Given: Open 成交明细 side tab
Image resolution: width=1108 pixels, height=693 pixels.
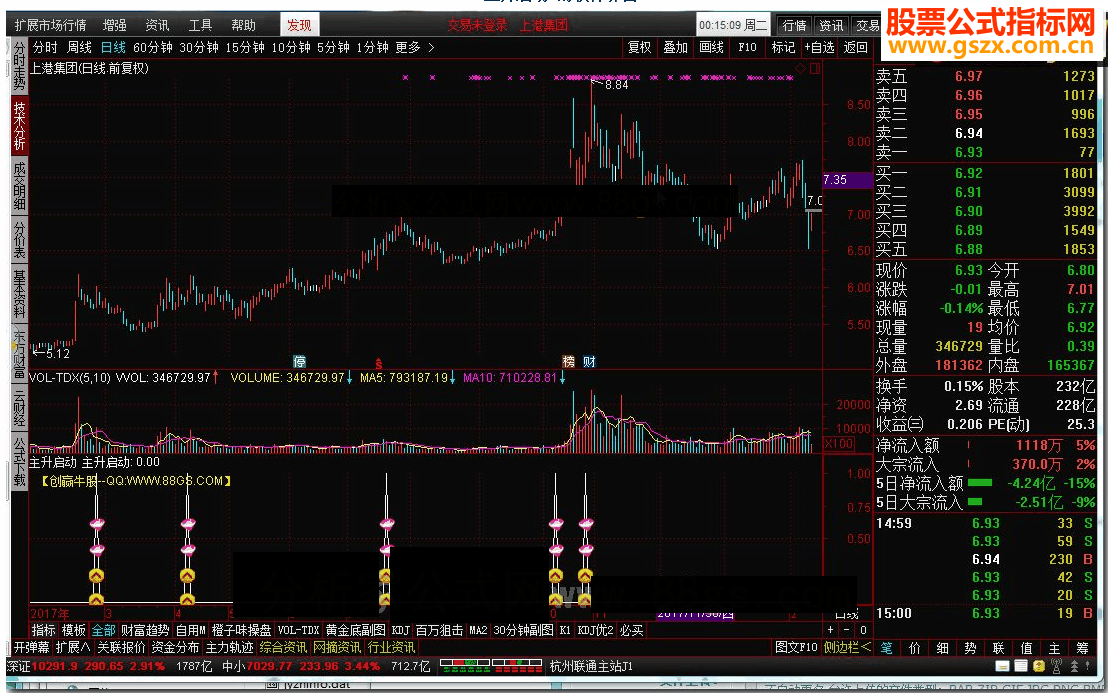Looking at the screenshot, I should click(19, 186).
